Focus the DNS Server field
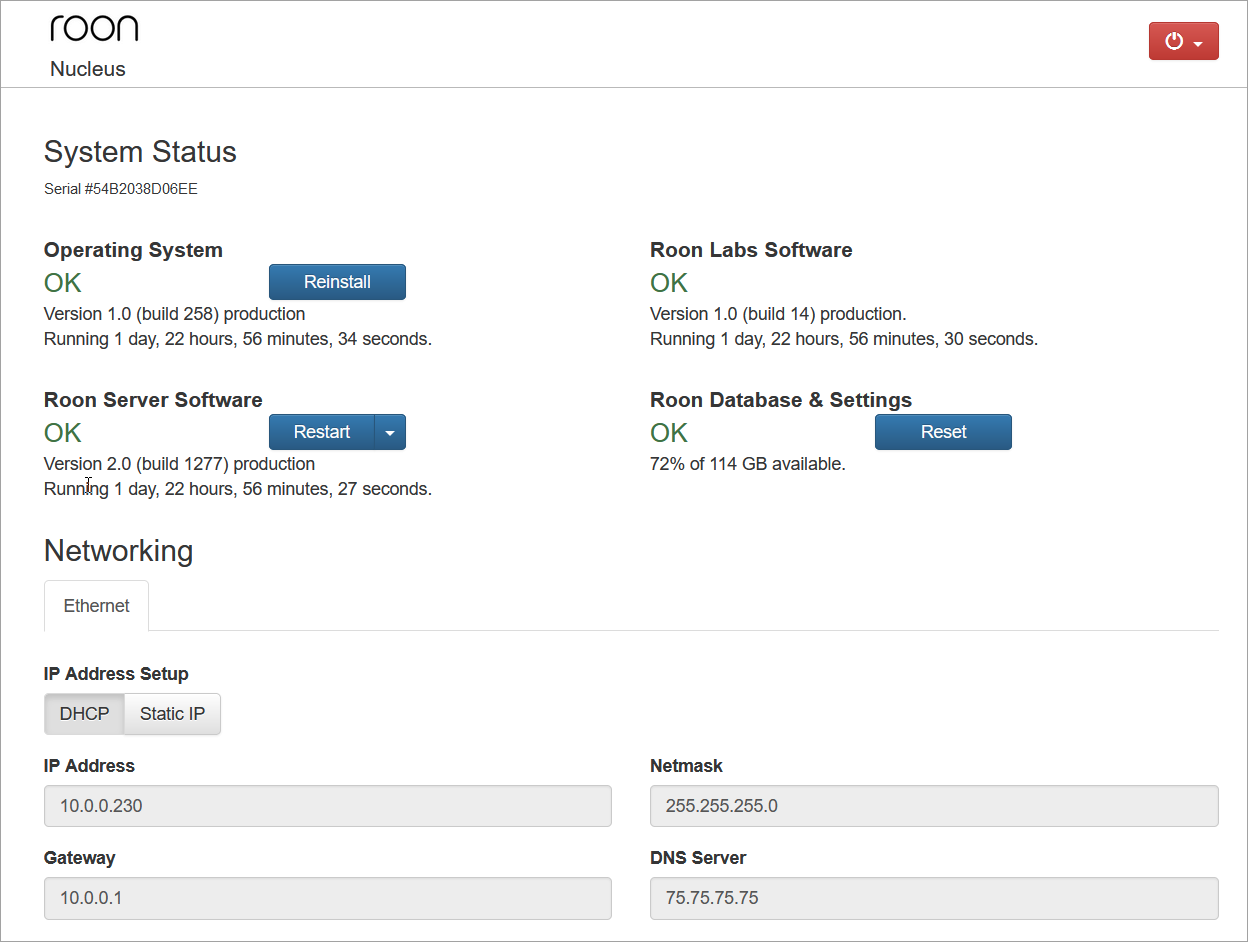 tap(933, 898)
